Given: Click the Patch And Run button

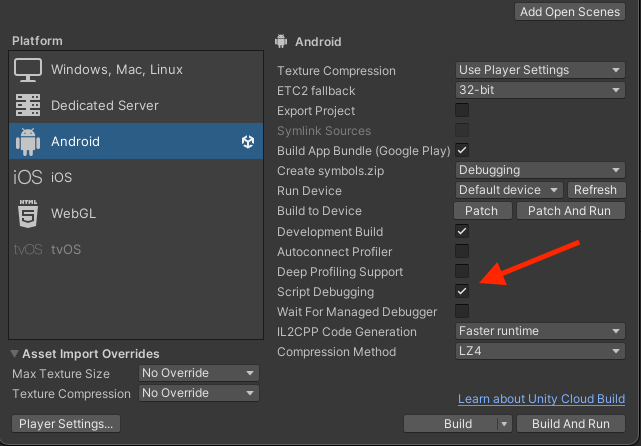Looking at the screenshot, I should [570, 211].
